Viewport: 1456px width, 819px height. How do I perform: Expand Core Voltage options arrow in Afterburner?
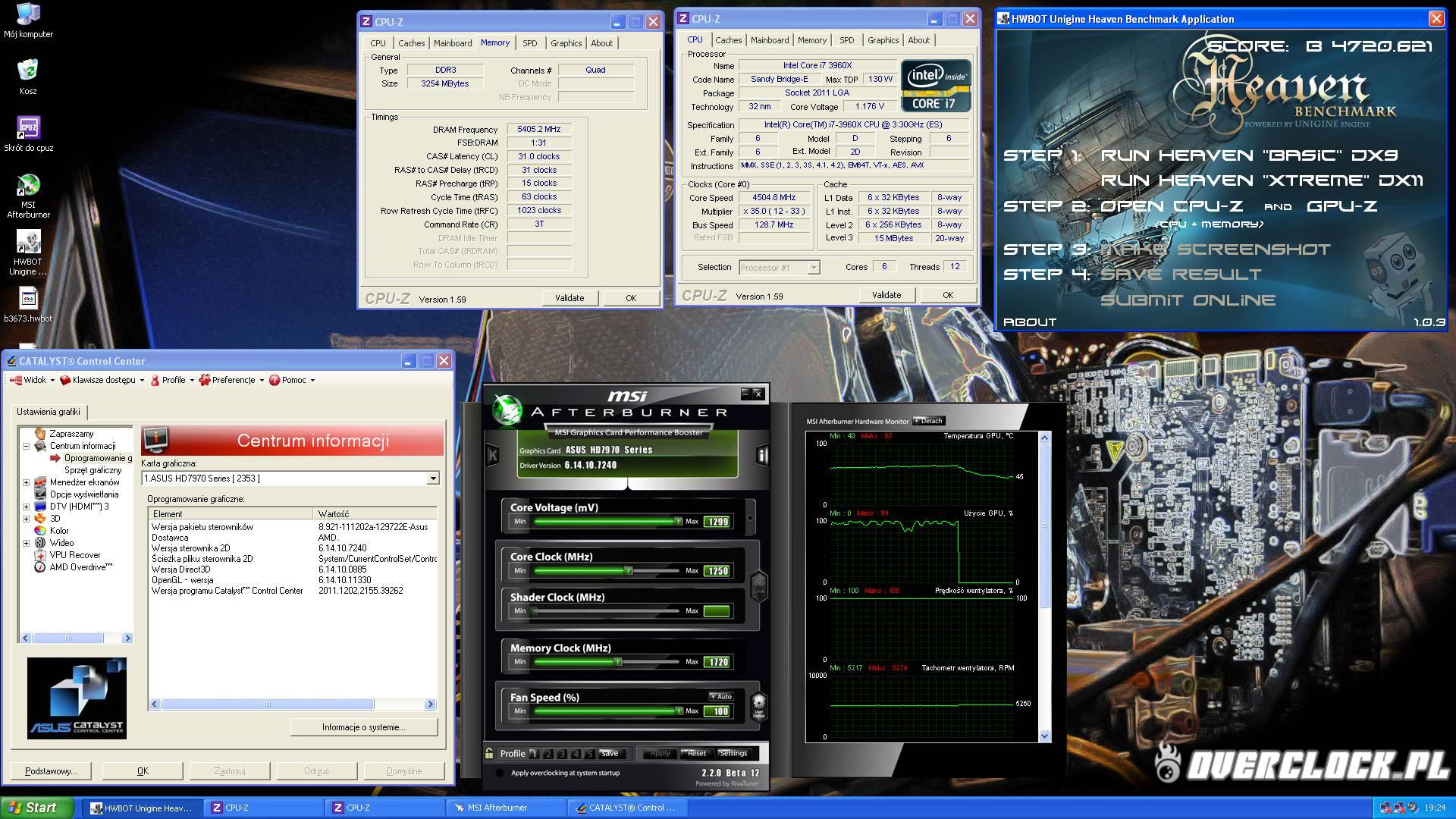point(750,519)
